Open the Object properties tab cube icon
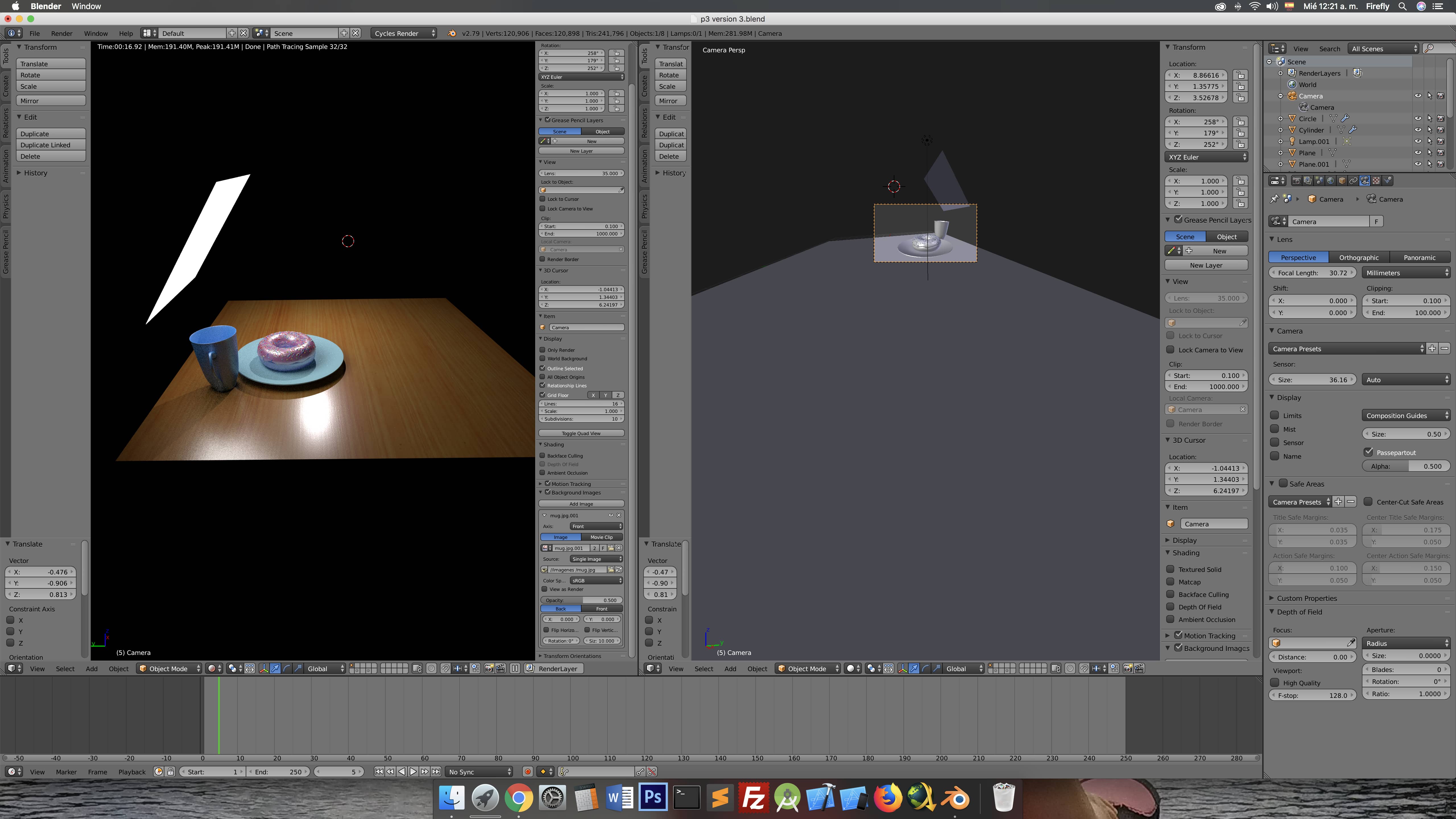Screen dimensions: 1456x819 (1342, 181)
